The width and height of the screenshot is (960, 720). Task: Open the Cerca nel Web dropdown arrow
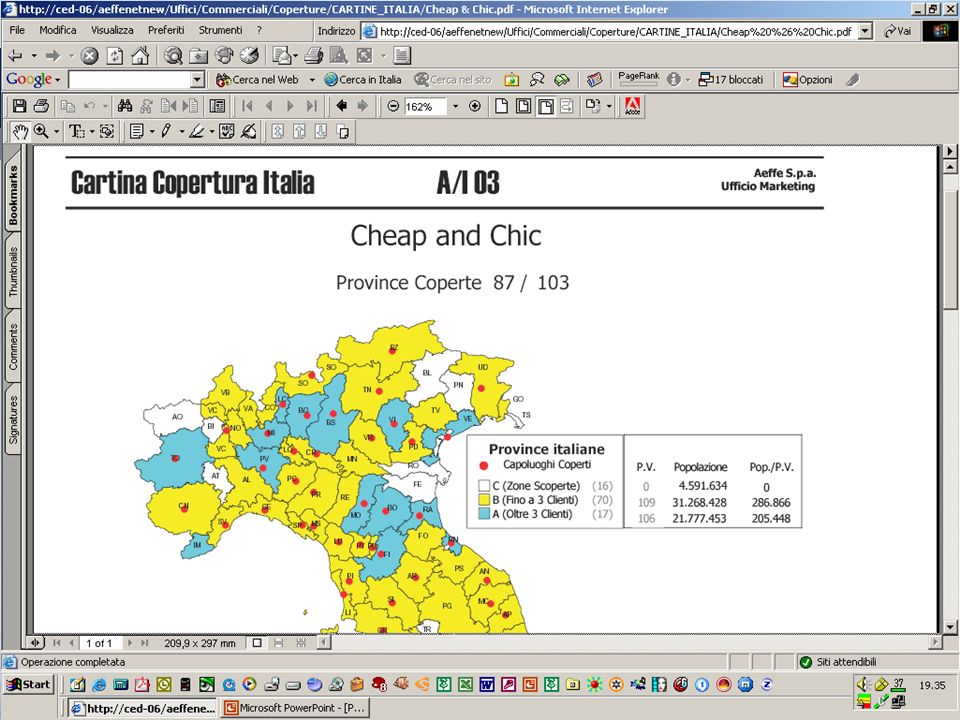click(312, 80)
